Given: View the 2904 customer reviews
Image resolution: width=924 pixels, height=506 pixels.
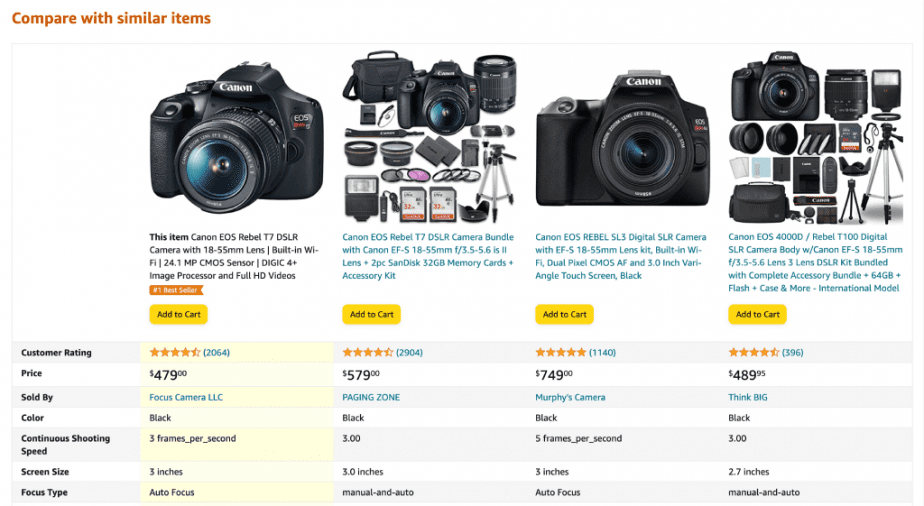Looking at the screenshot, I should (409, 352).
